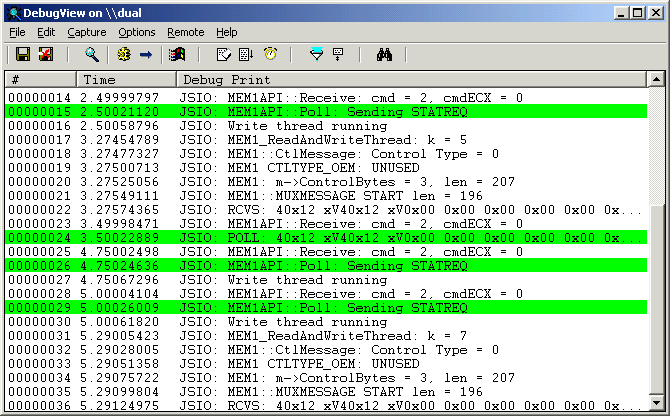
Task: Click the Time column header
Action: (126, 79)
